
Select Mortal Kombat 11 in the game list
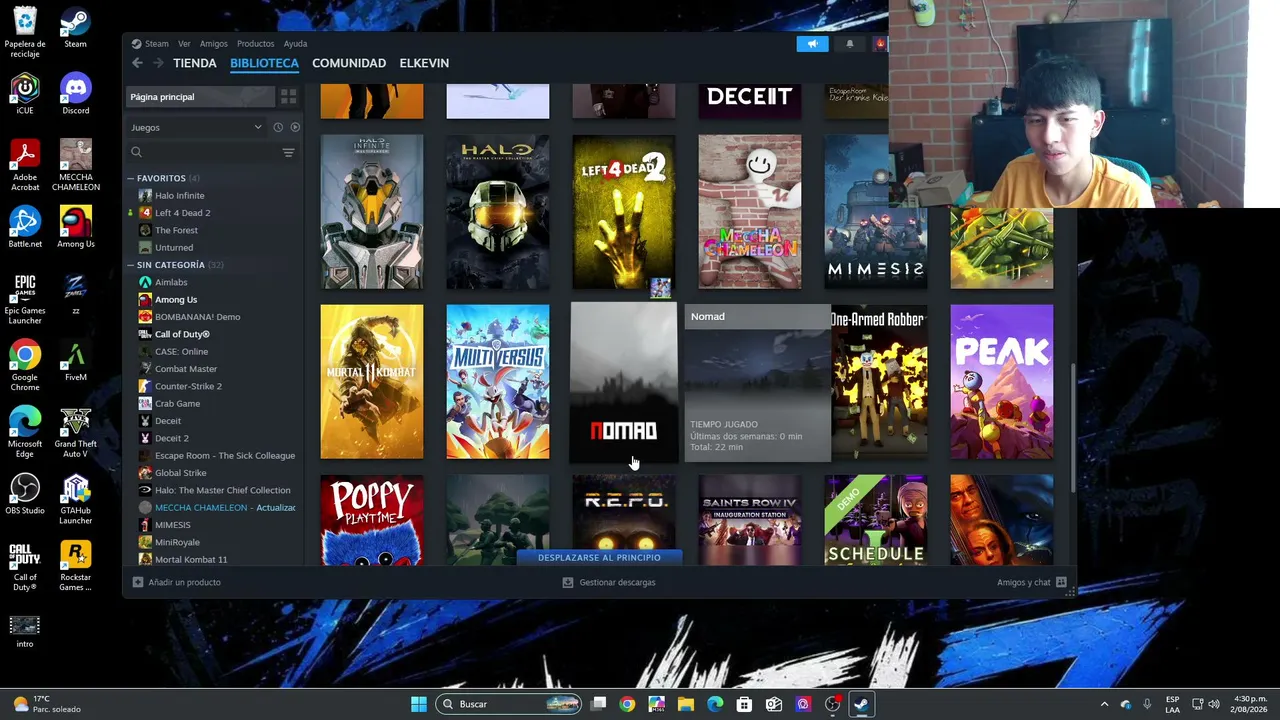click(191, 560)
